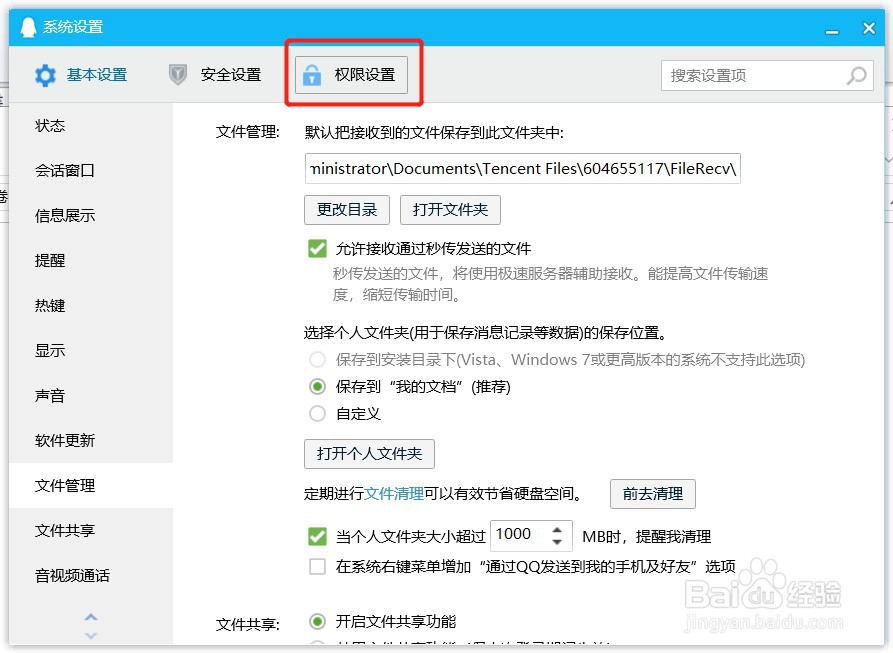Click the 前去清理 button
This screenshot has height=653, width=893.
point(652,493)
